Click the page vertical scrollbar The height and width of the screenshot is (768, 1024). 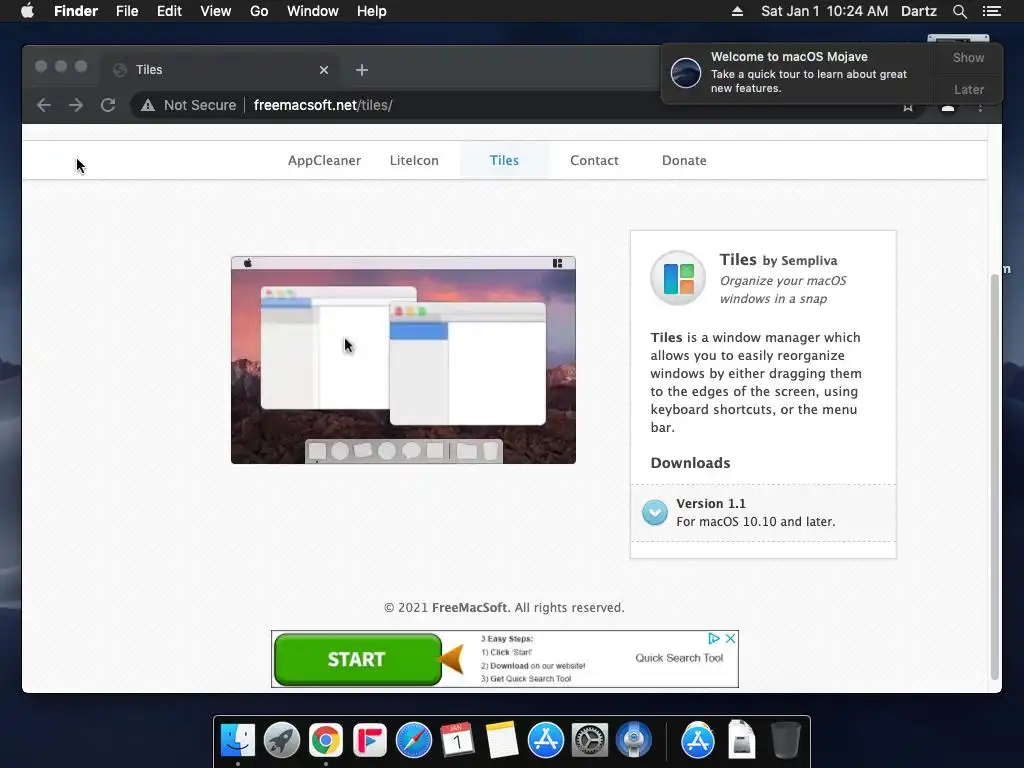[995, 477]
